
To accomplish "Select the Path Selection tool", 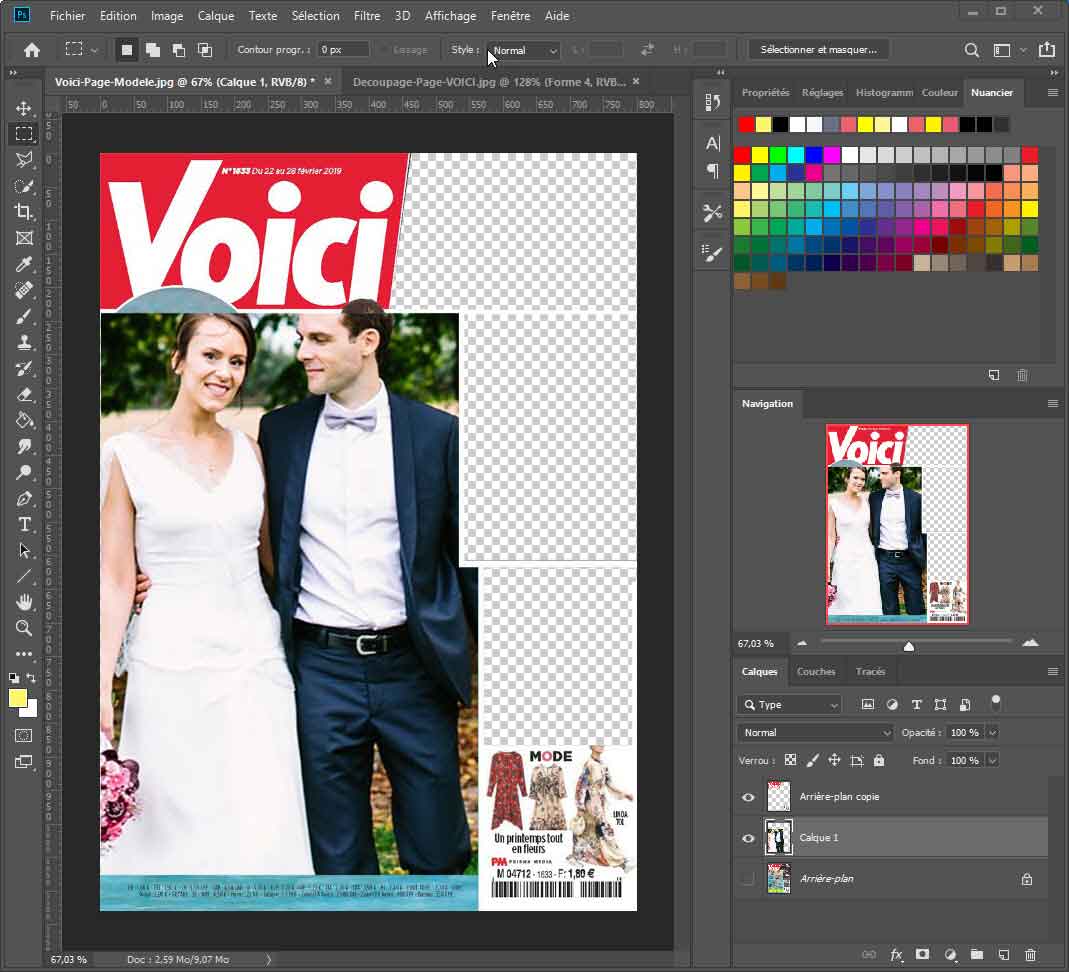I will 24,550.
